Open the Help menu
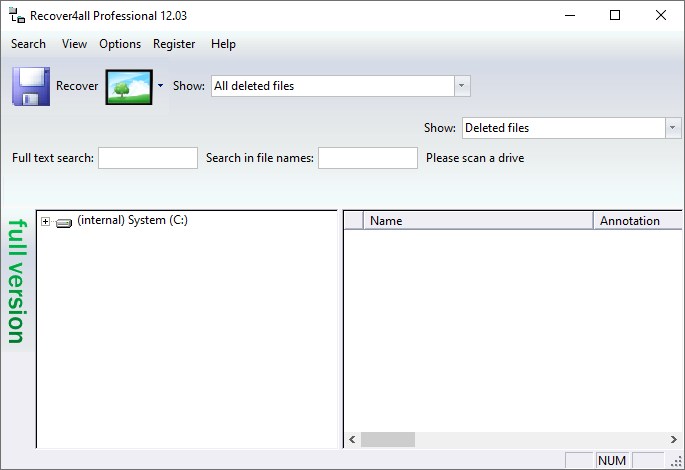Screen dimensions: 685x470 pos(223,44)
